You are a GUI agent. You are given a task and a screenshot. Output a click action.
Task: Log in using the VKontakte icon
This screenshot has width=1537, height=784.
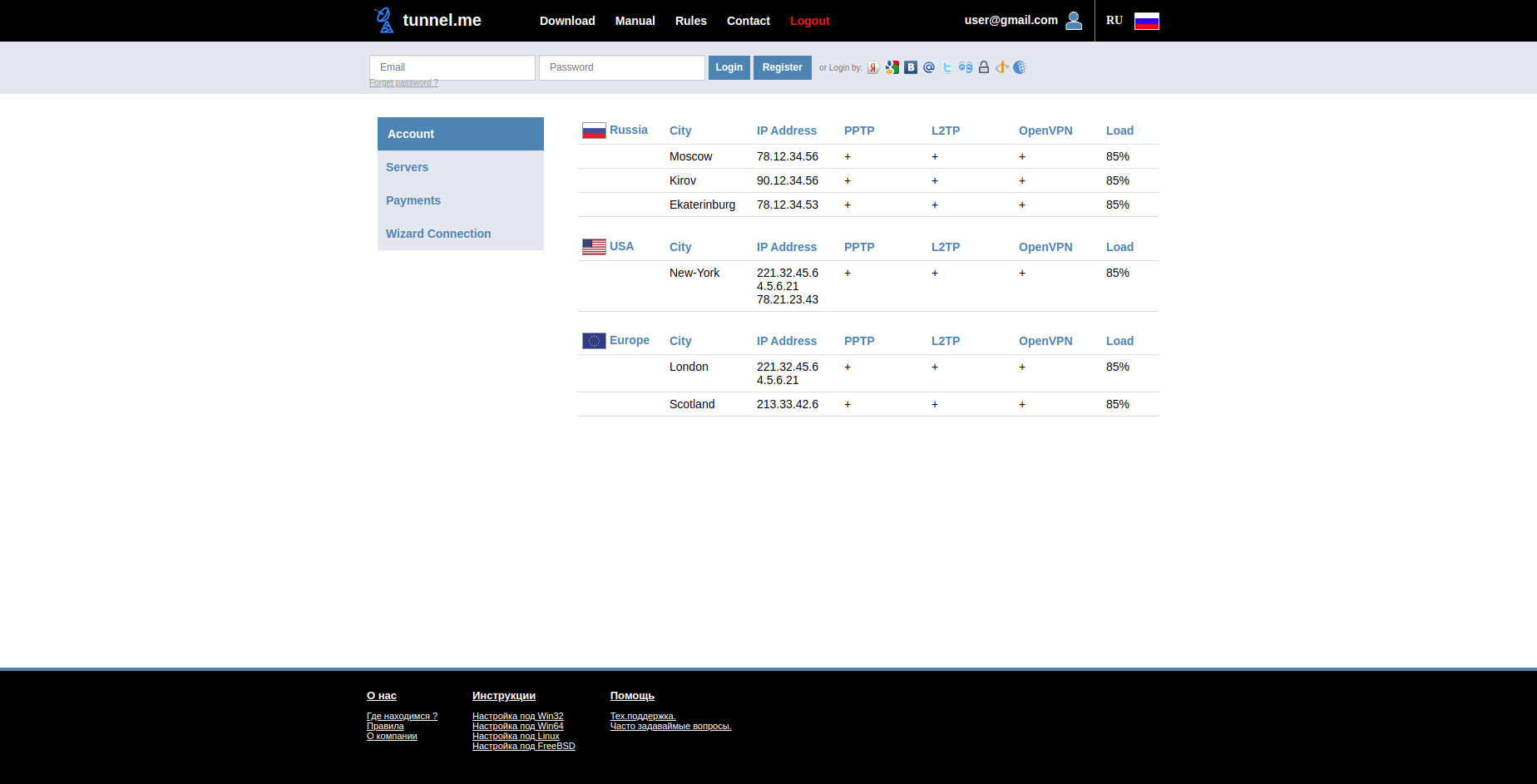[911, 67]
